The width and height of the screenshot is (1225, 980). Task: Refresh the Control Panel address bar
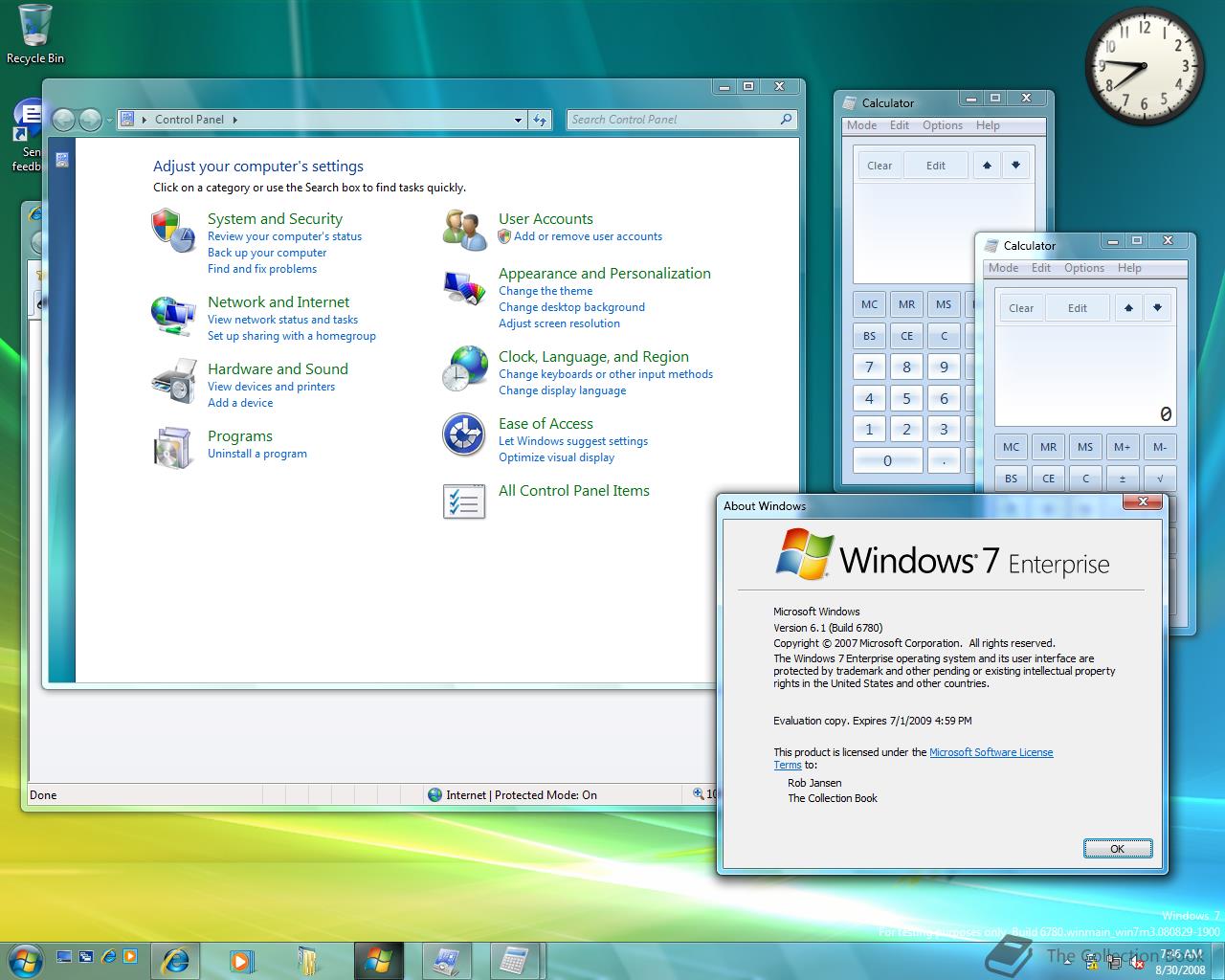(541, 120)
